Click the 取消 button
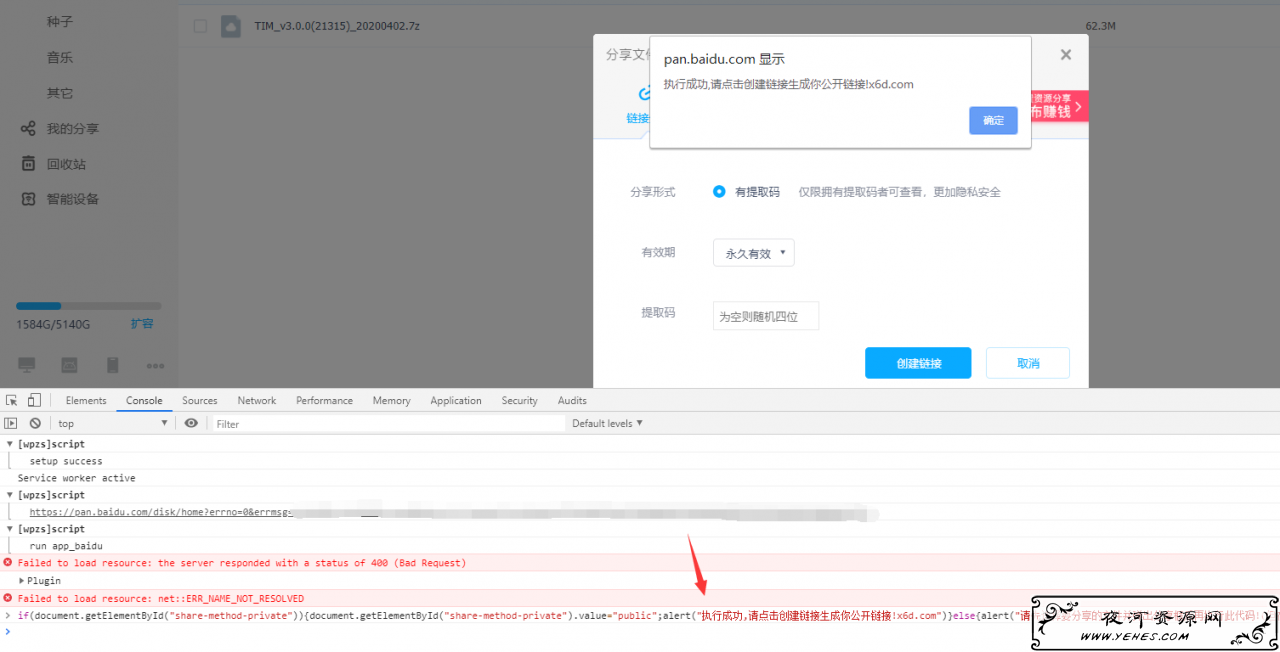This screenshot has height=652, width=1280. point(1028,363)
